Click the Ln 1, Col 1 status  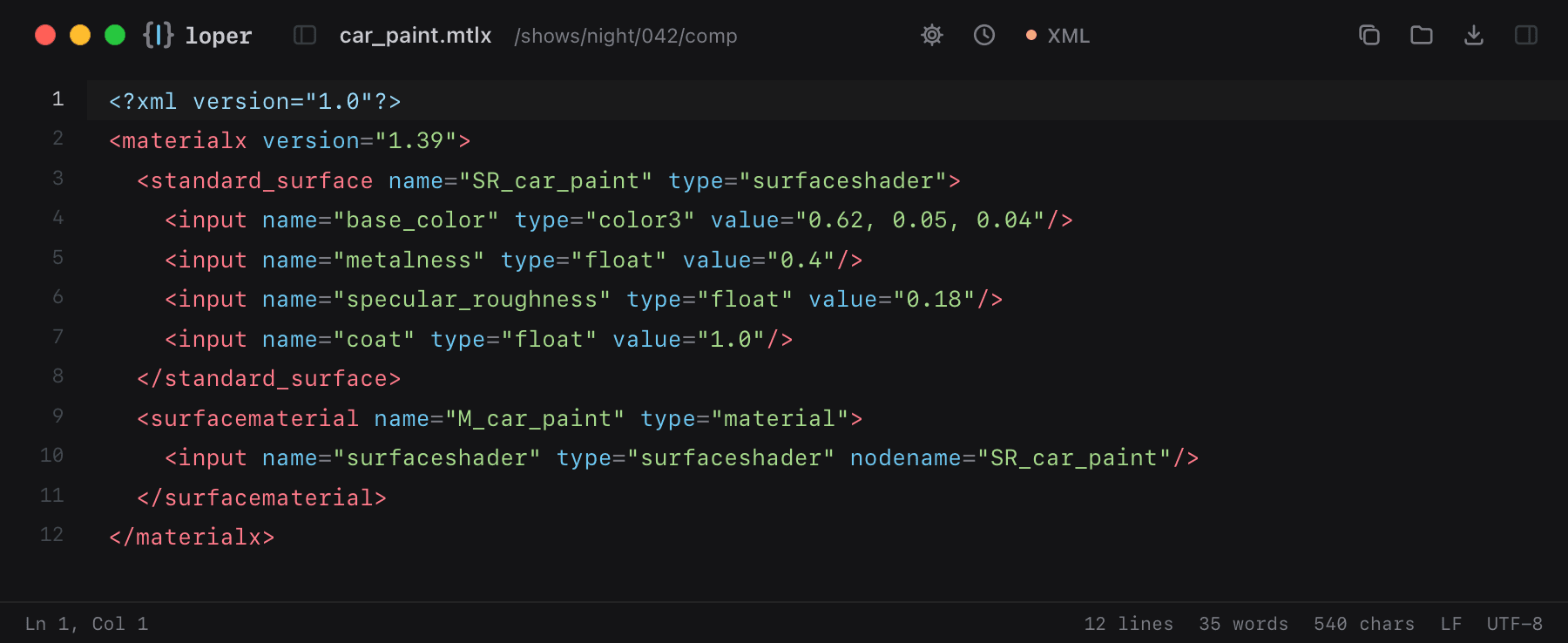pyautogui.click(x=86, y=624)
